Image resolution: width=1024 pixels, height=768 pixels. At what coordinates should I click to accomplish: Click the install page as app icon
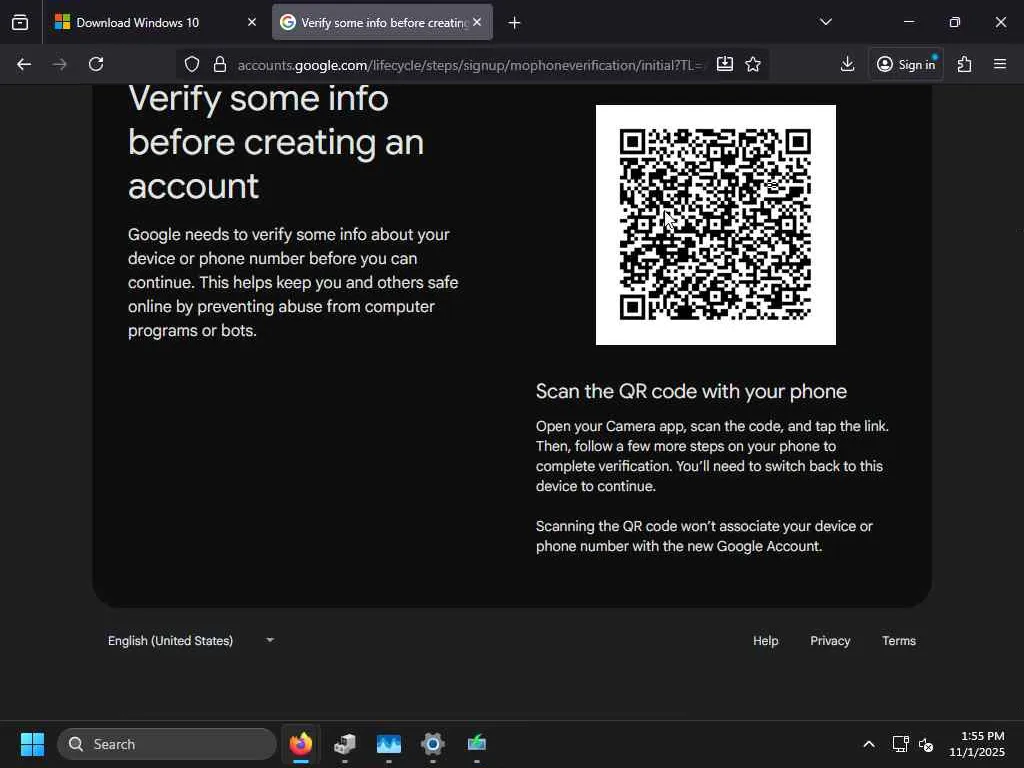click(x=725, y=64)
